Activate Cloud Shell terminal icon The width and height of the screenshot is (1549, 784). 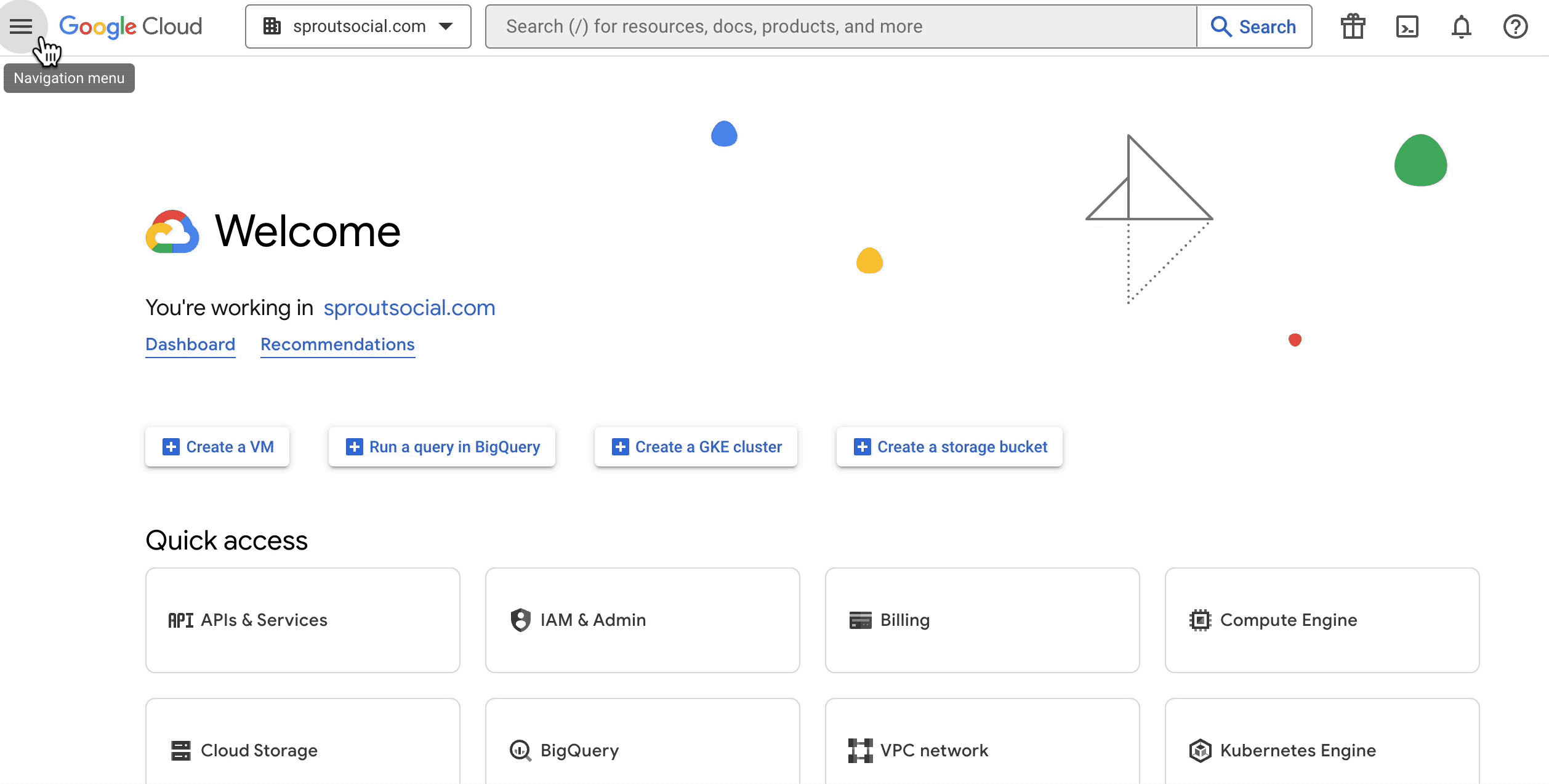[1407, 26]
